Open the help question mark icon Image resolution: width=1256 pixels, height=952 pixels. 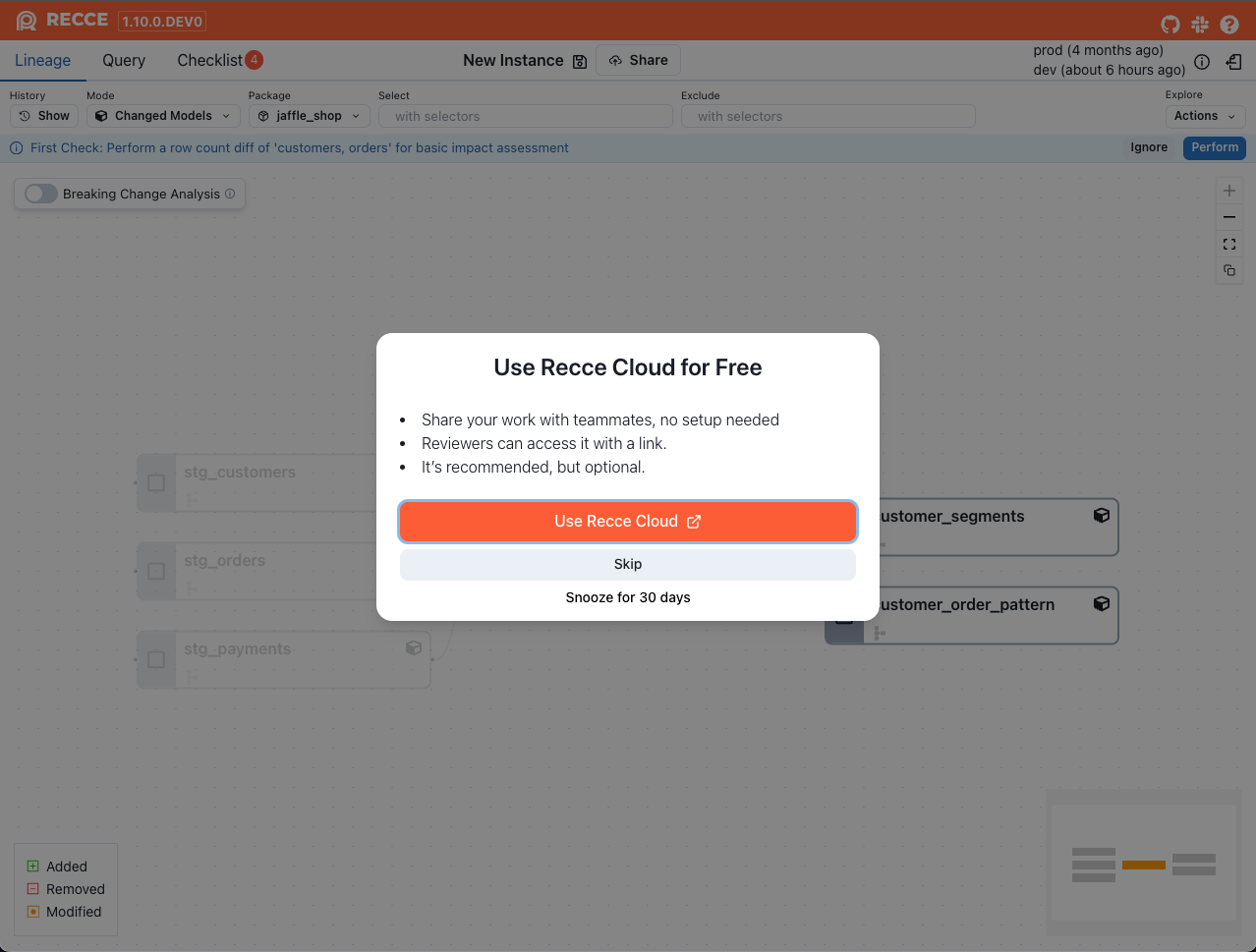(1228, 24)
